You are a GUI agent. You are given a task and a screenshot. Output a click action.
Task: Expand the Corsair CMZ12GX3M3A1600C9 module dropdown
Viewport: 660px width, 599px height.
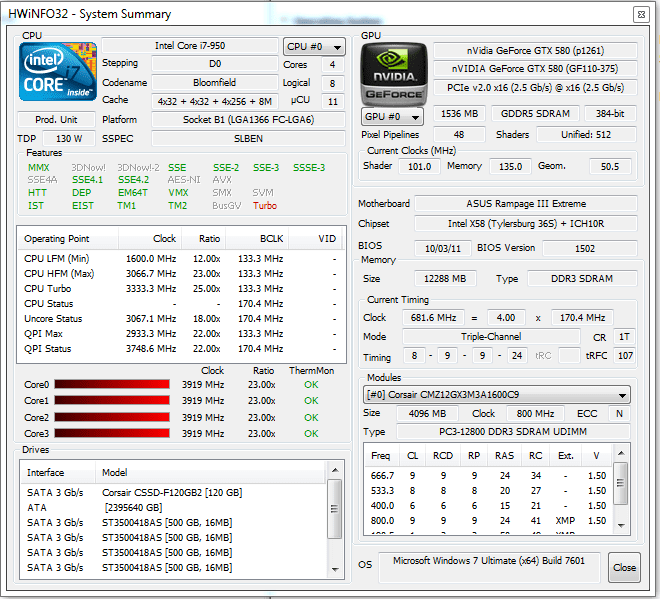[496, 395]
